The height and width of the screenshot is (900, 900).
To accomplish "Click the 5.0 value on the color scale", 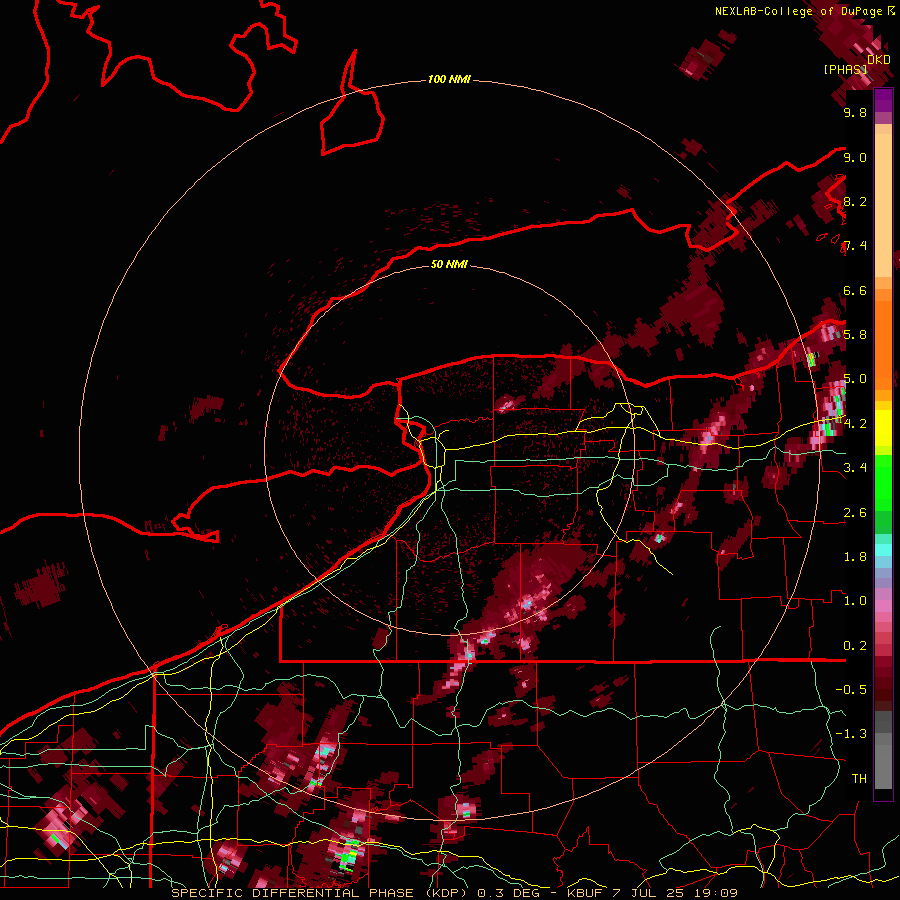I will pyautogui.click(x=855, y=379).
